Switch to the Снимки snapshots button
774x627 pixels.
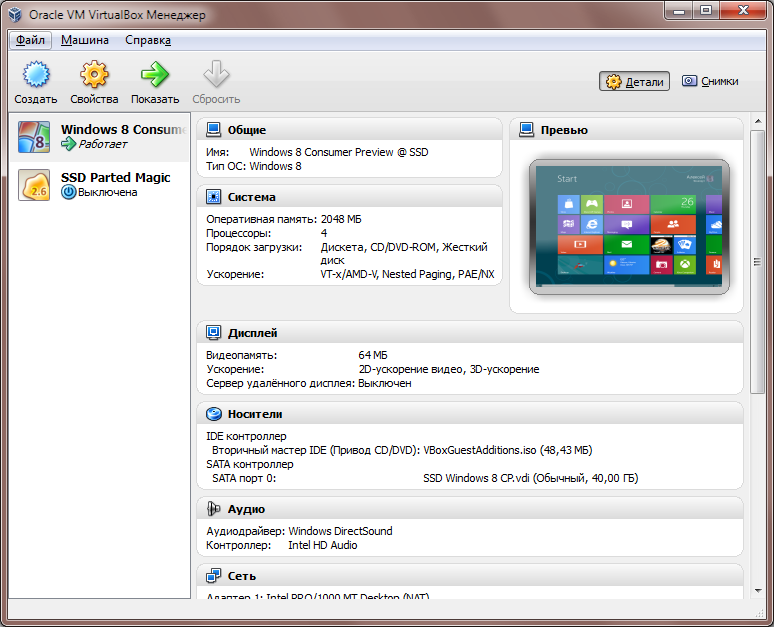point(710,81)
